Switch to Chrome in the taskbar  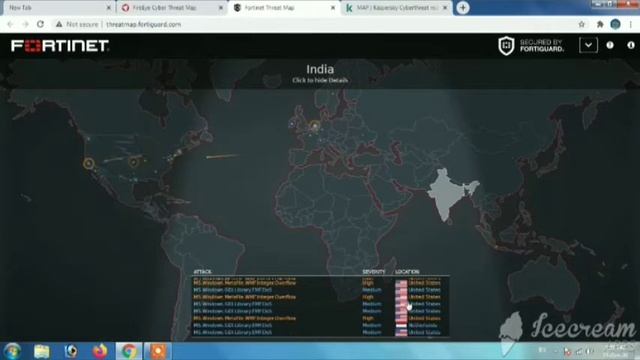[x=129, y=351]
